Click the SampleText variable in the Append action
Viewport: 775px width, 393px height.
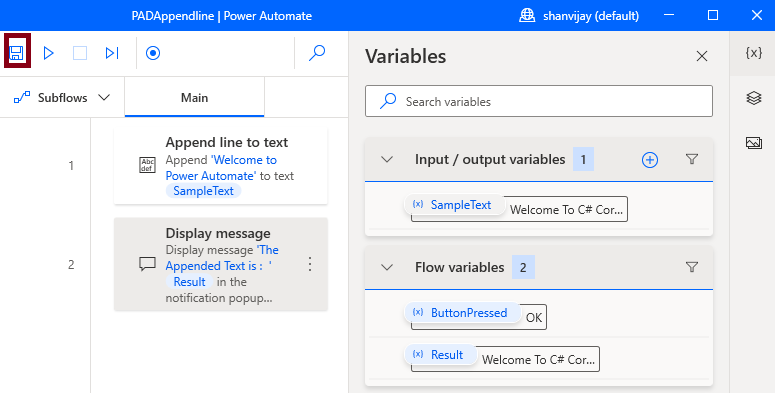pyautogui.click(x=203, y=191)
